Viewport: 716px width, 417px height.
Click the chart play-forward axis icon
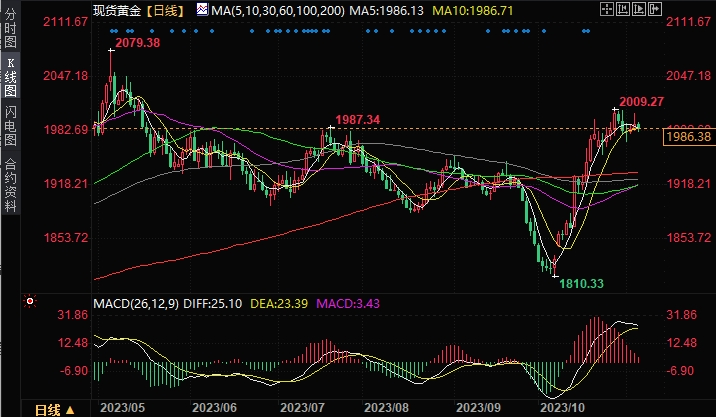[x=639, y=9]
